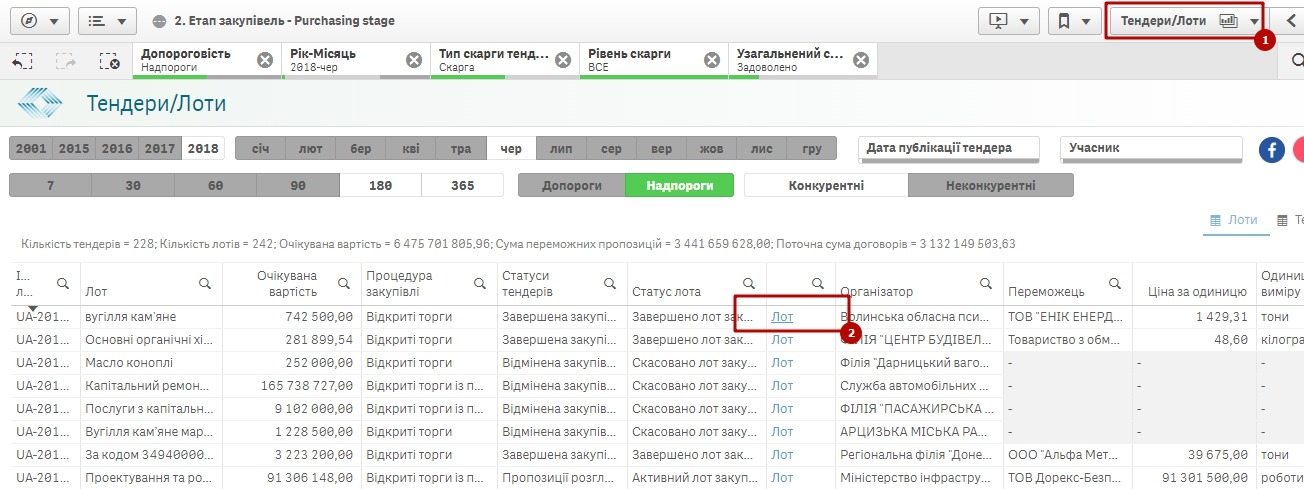Remove the Допороговість filter selection
Screen dimensions: 1304x489
coord(265,60)
